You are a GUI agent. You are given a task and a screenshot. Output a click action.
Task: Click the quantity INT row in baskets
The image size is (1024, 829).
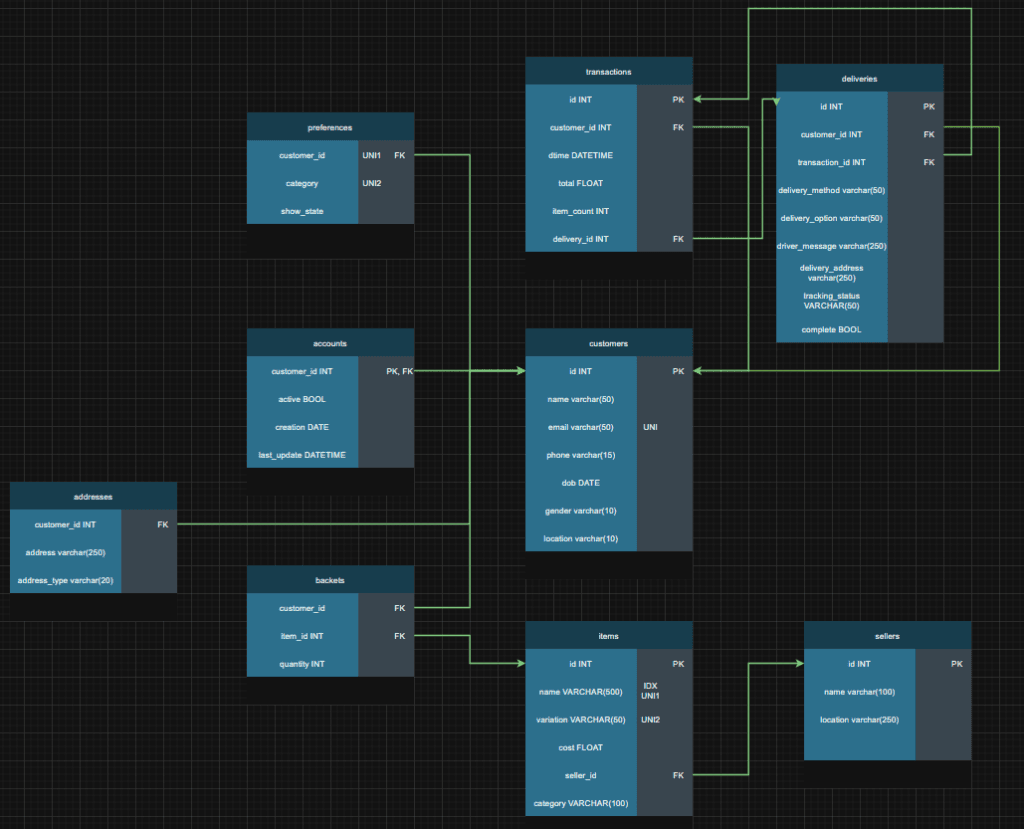coord(302,664)
